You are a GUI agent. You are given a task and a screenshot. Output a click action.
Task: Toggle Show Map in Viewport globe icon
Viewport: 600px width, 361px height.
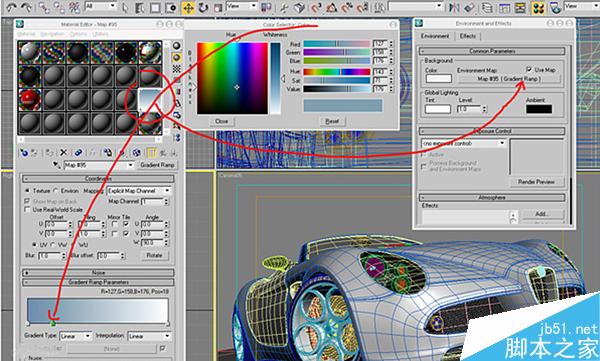click(x=137, y=153)
